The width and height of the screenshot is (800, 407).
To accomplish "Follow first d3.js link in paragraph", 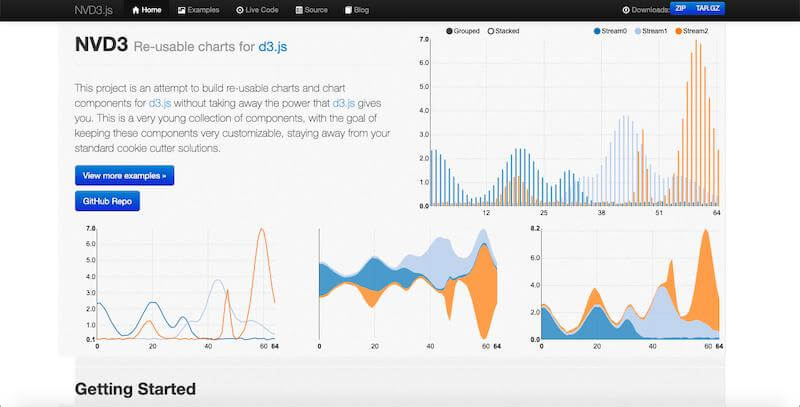I will tap(160, 103).
